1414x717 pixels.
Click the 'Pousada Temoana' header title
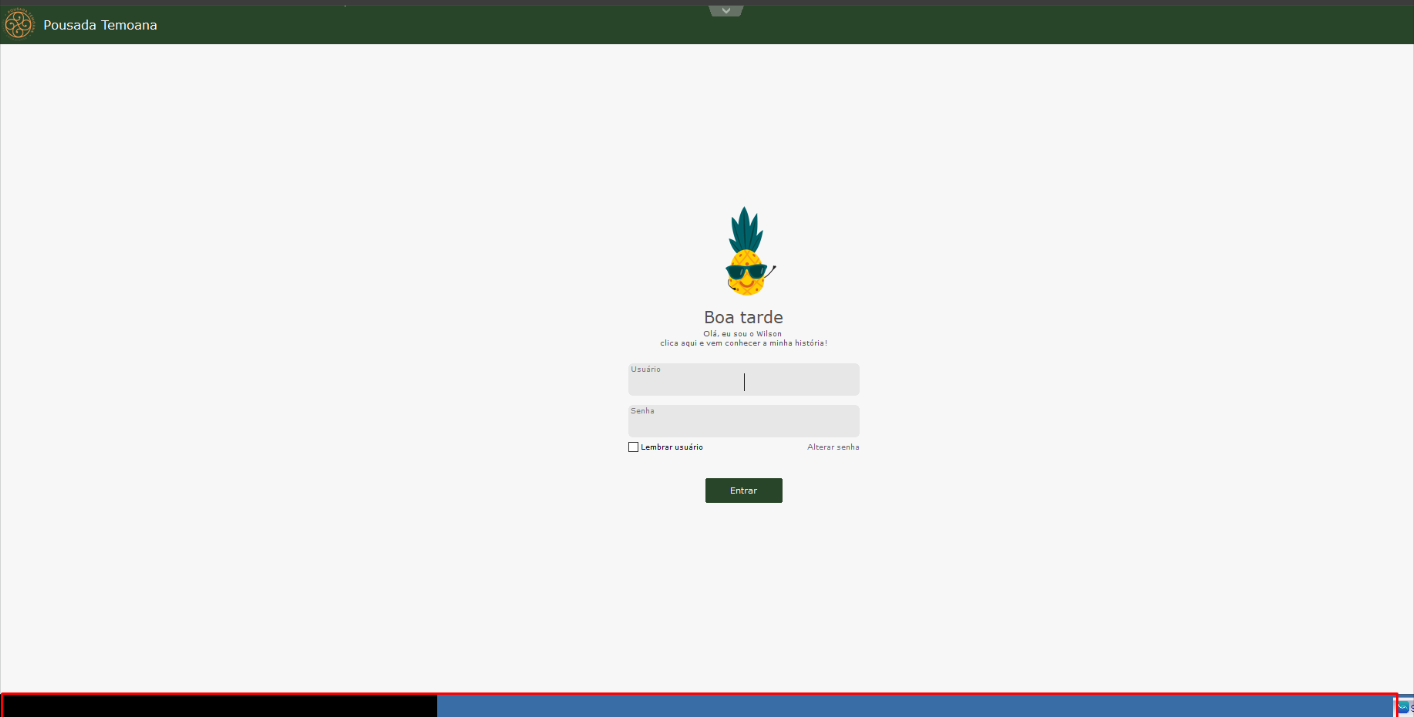pos(100,25)
